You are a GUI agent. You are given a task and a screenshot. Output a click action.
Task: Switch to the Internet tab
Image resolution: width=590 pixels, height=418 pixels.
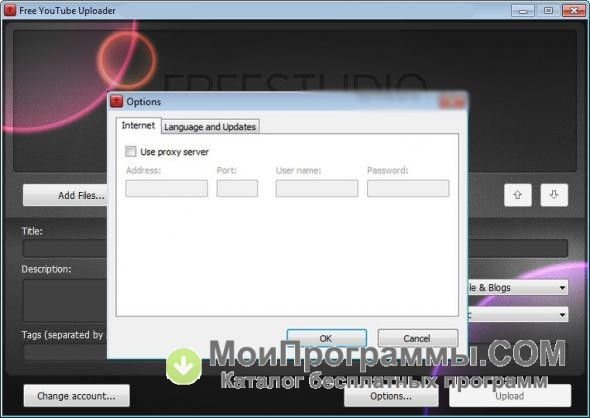138,125
